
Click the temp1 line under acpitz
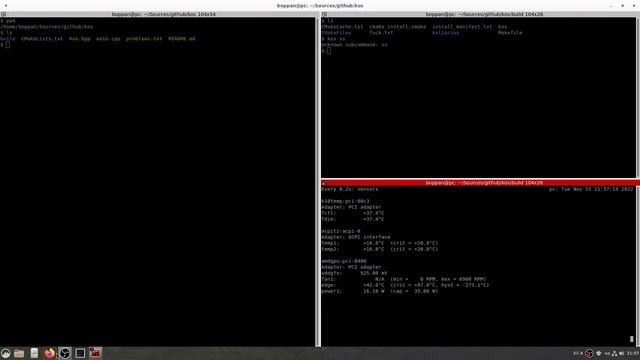click(x=380, y=243)
